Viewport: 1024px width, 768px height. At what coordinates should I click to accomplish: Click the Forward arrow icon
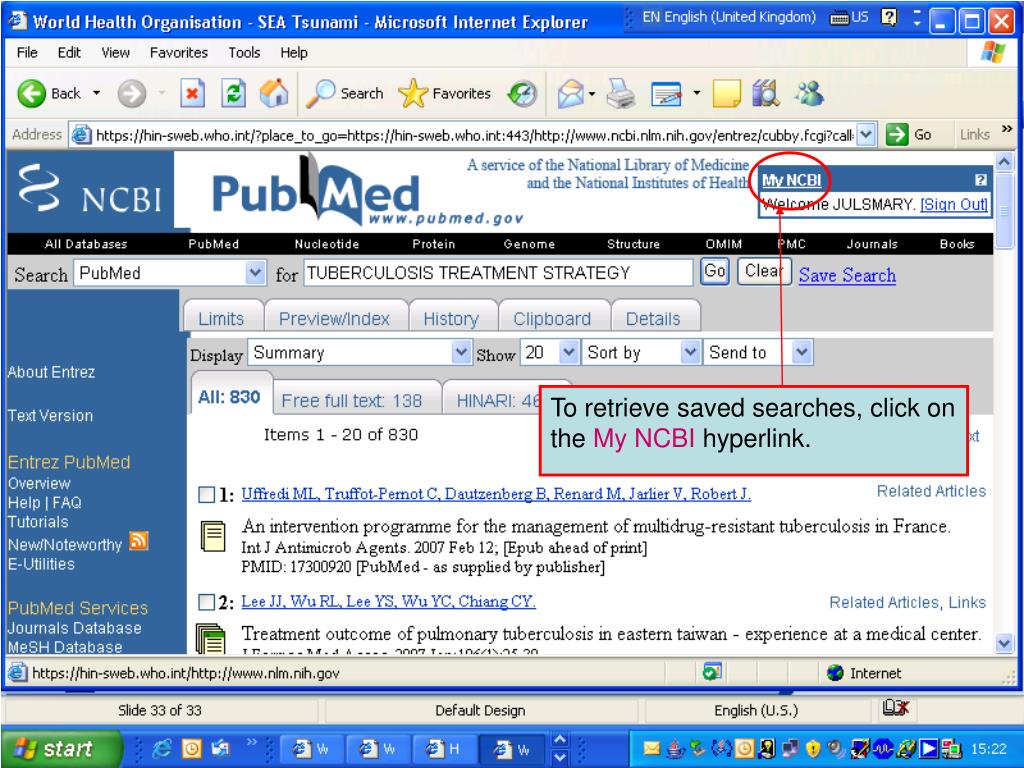131,93
